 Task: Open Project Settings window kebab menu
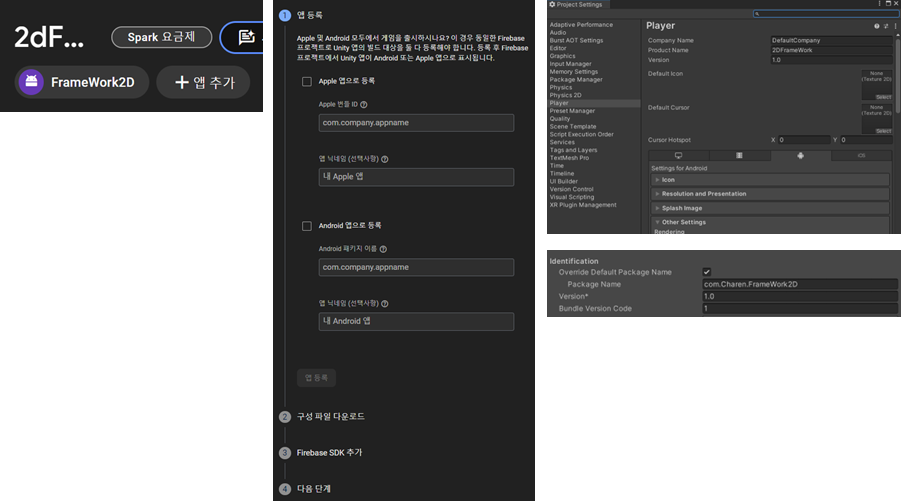pyautogui.click(x=879, y=3)
